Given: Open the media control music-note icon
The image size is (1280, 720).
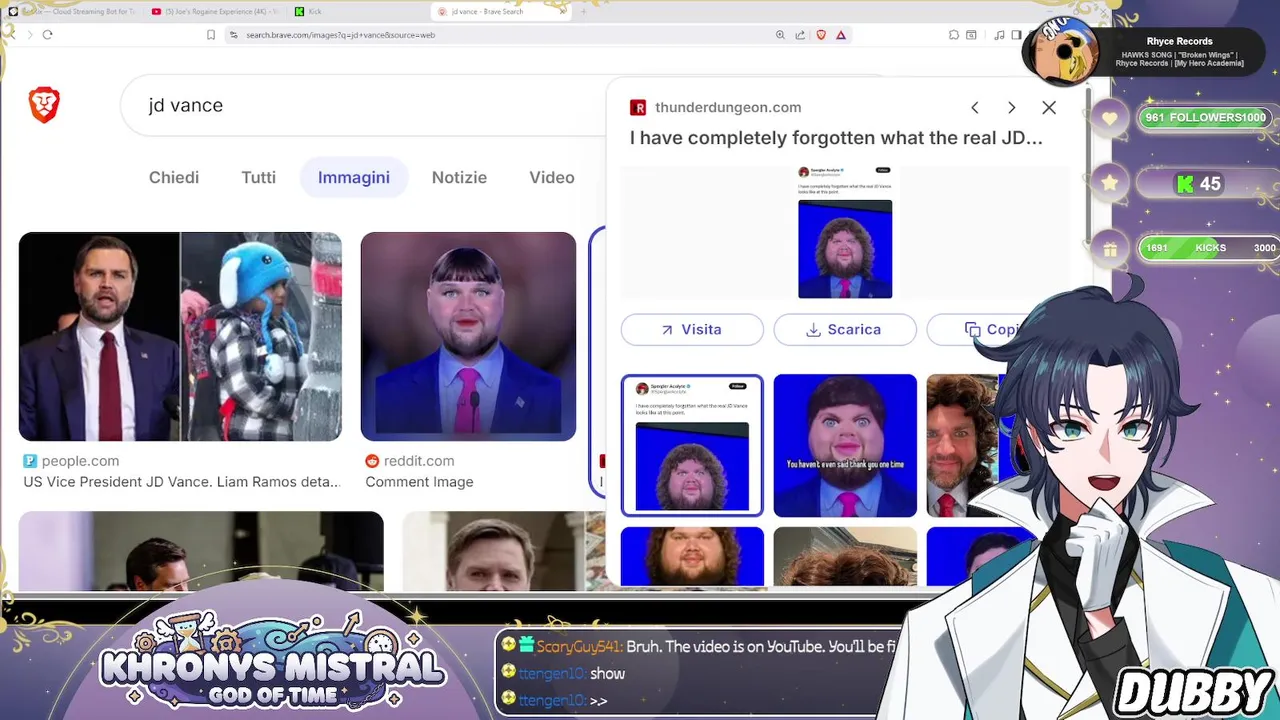Looking at the screenshot, I should coord(999,34).
